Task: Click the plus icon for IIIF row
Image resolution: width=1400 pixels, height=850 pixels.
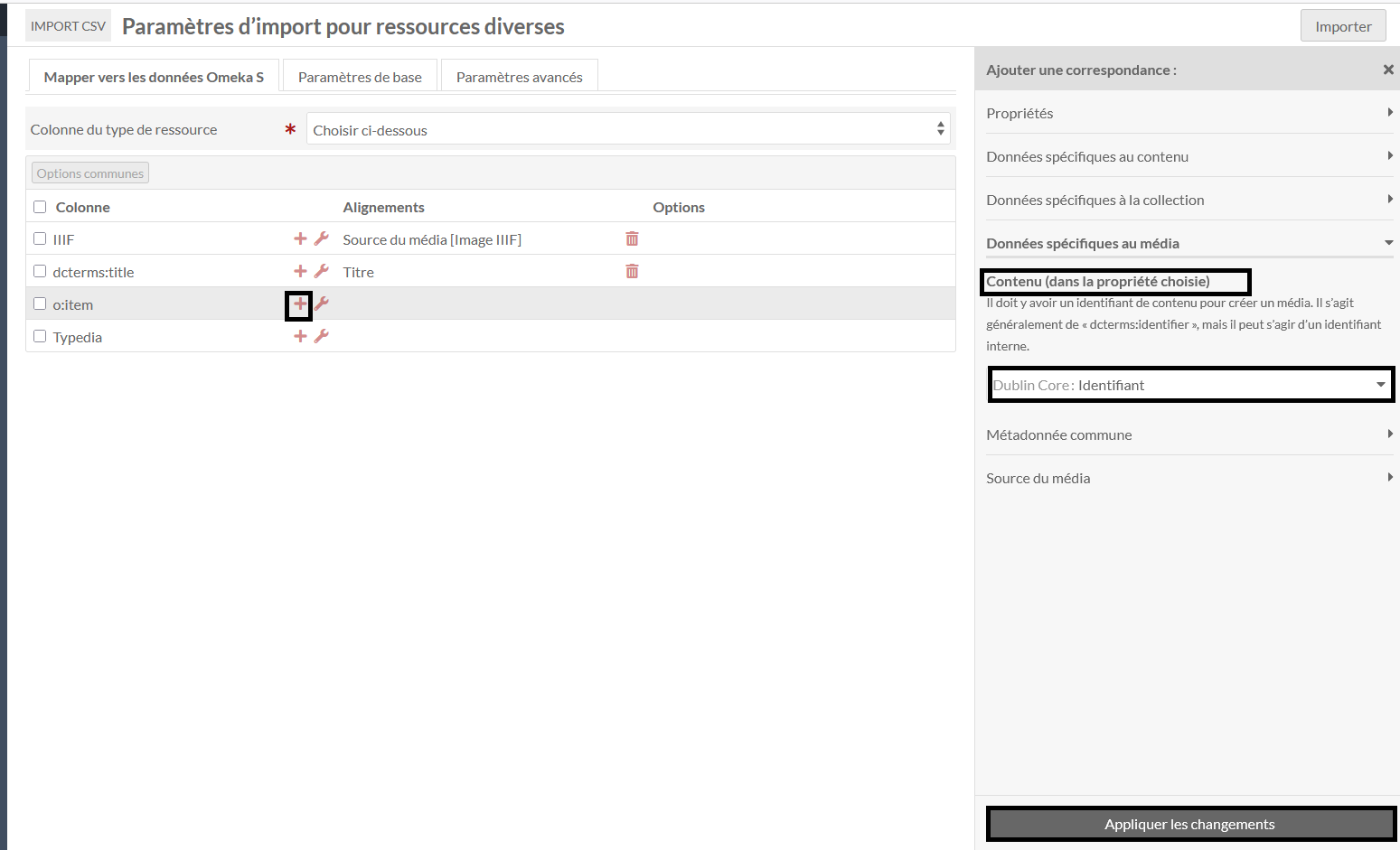Action: [x=300, y=239]
